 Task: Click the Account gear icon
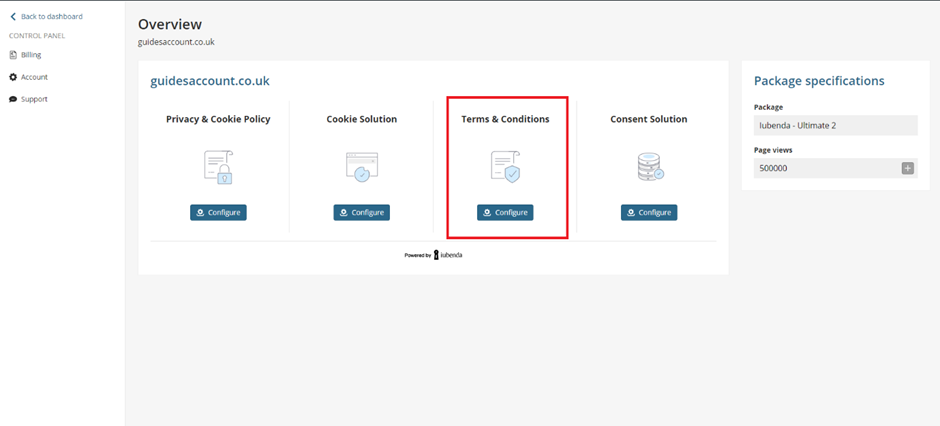coord(13,77)
